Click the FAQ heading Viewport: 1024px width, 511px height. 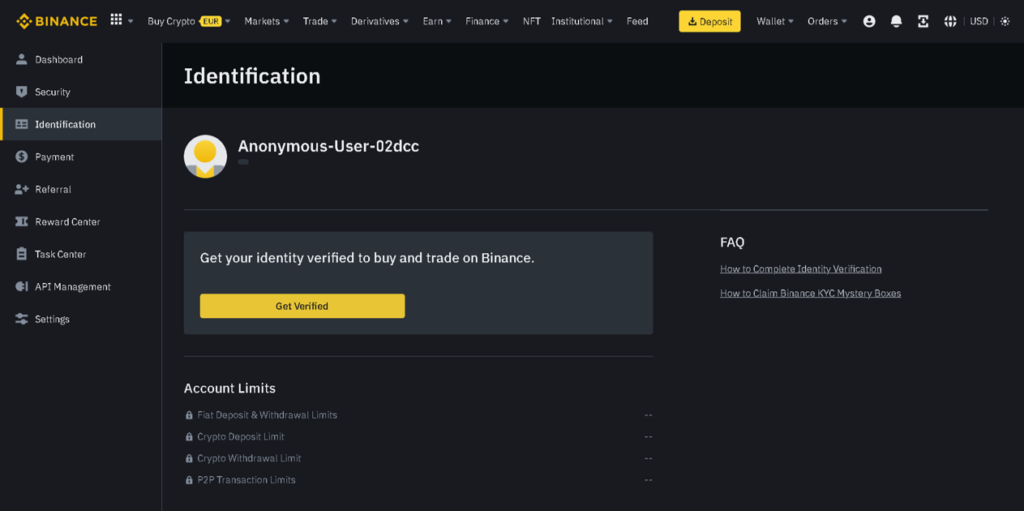point(732,242)
